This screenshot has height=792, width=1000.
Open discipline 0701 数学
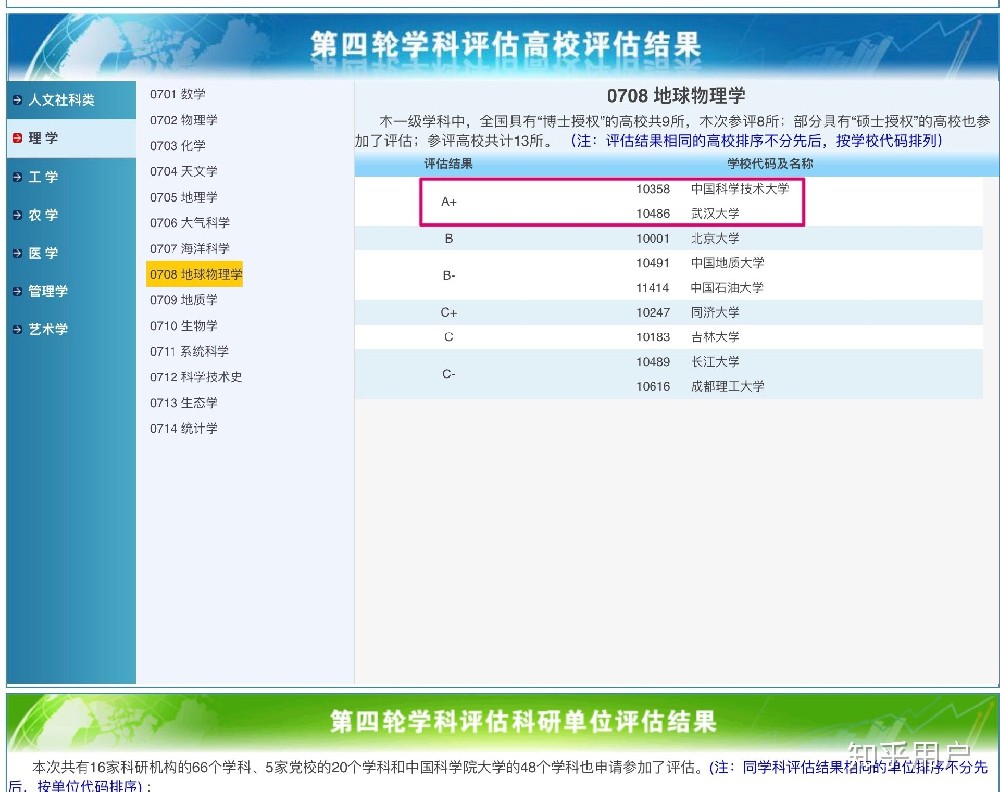coord(178,94)
